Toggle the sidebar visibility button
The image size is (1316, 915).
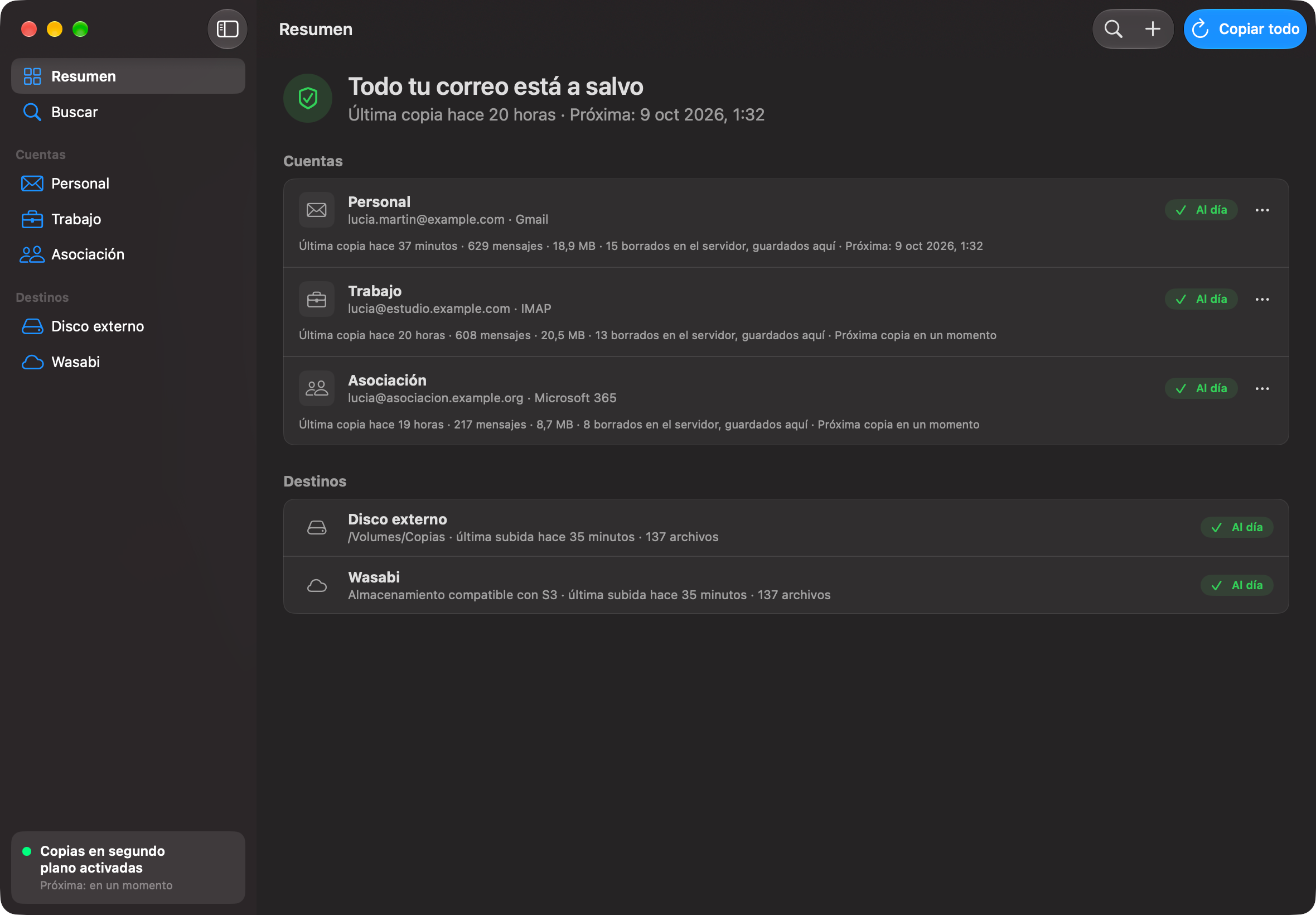(228, 28)
